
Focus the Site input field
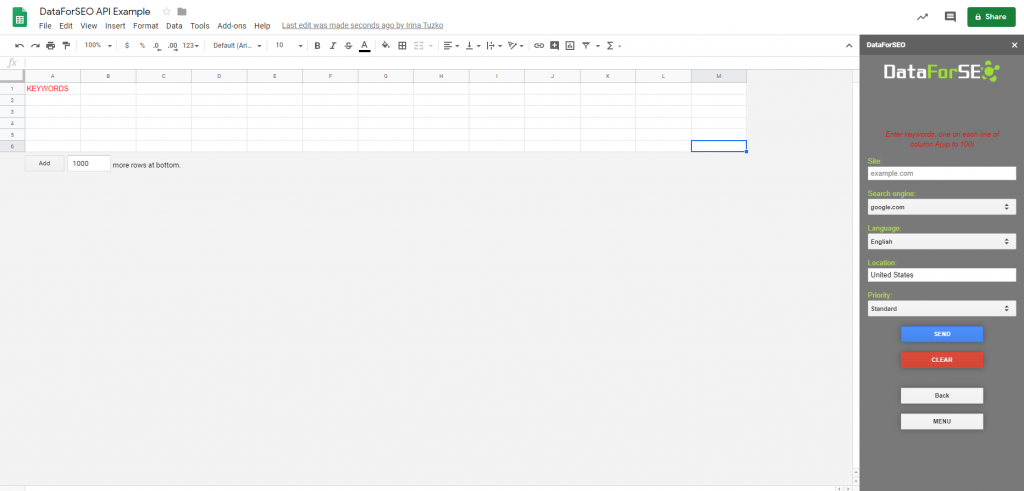coord(942,174)
